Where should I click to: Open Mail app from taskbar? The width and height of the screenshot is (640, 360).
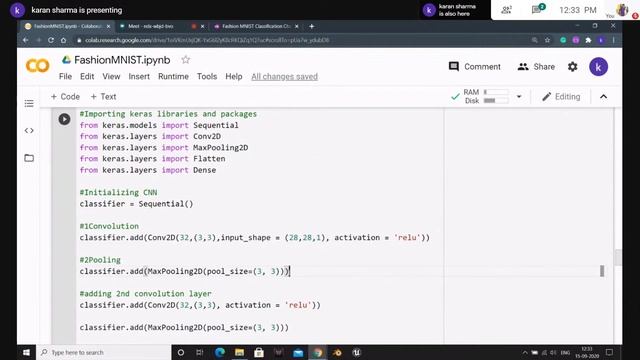point(298,352)
